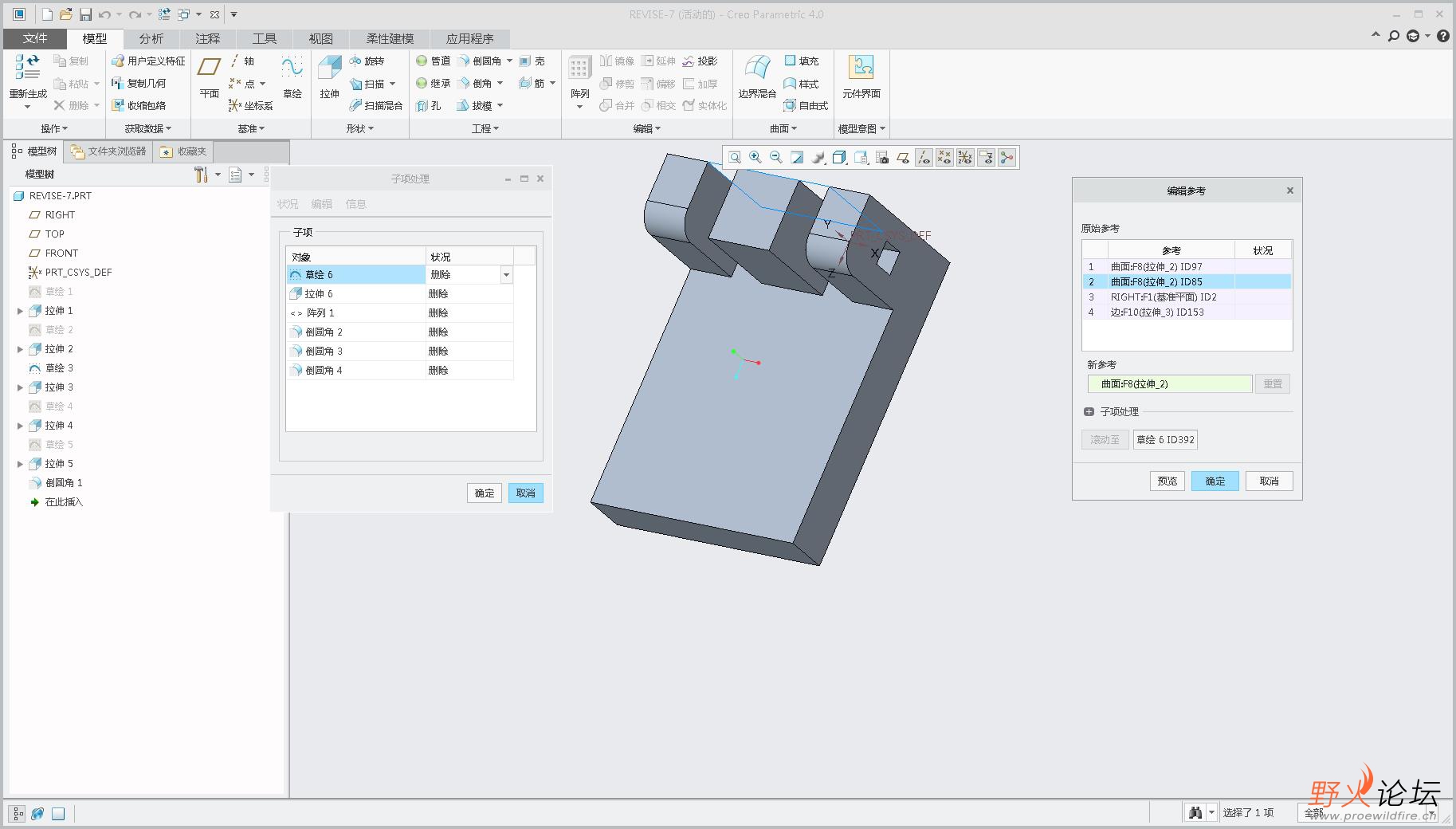Switch to the 分析 ribbon tab
Image resolution: width=1456 pixels, height=829 pixels.
click(x=151, y=38)
